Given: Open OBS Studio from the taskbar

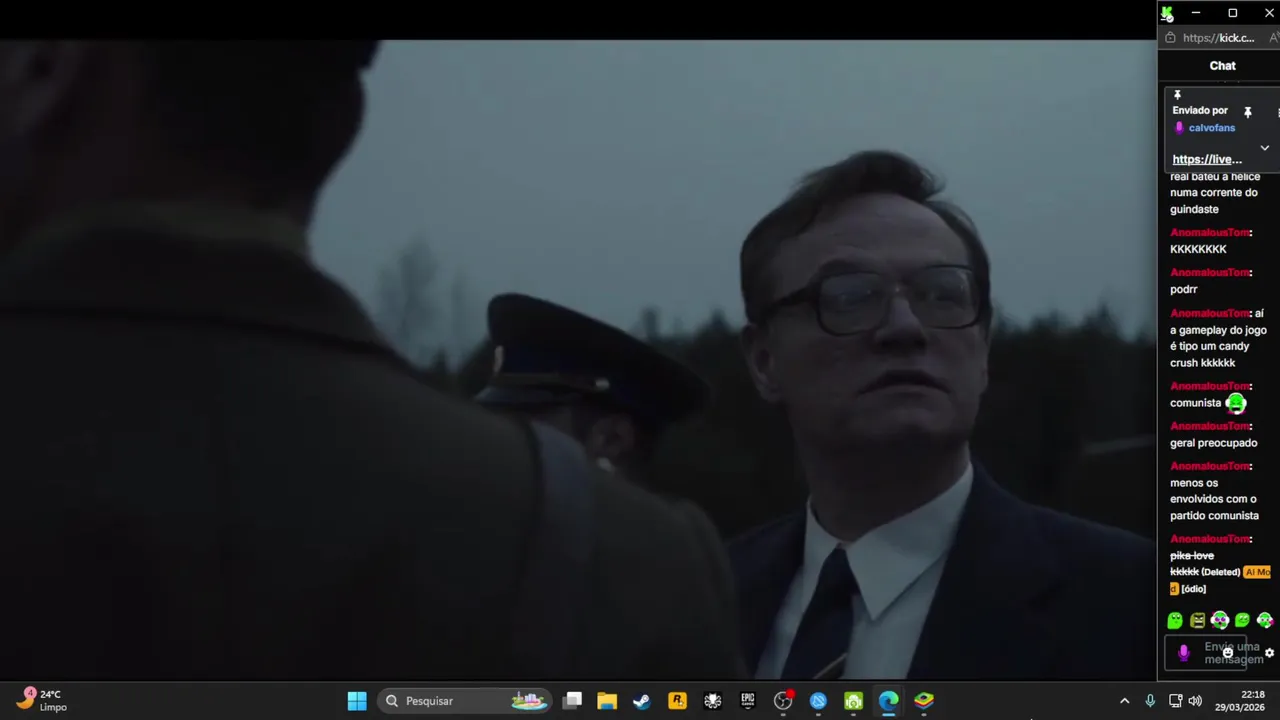Looking at the screenshot, I should pos(783,701).
